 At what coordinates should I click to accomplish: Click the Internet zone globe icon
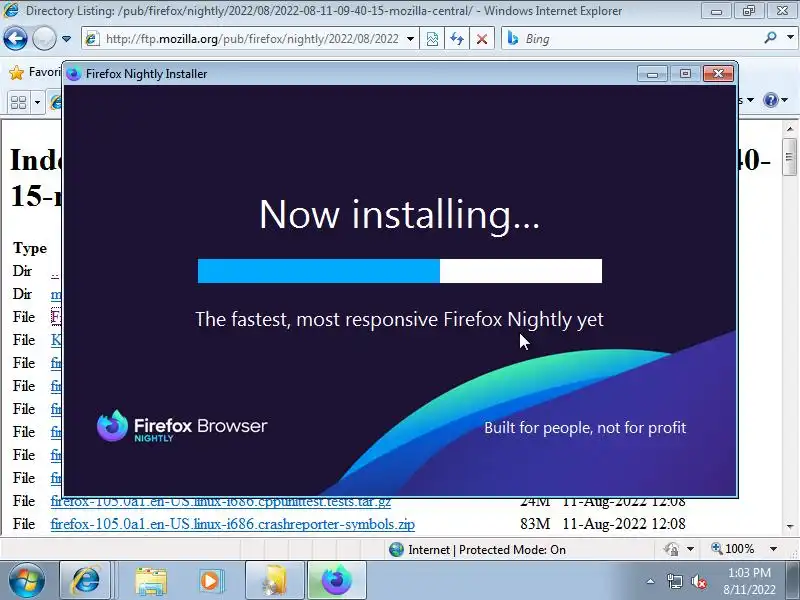point(396,549)
